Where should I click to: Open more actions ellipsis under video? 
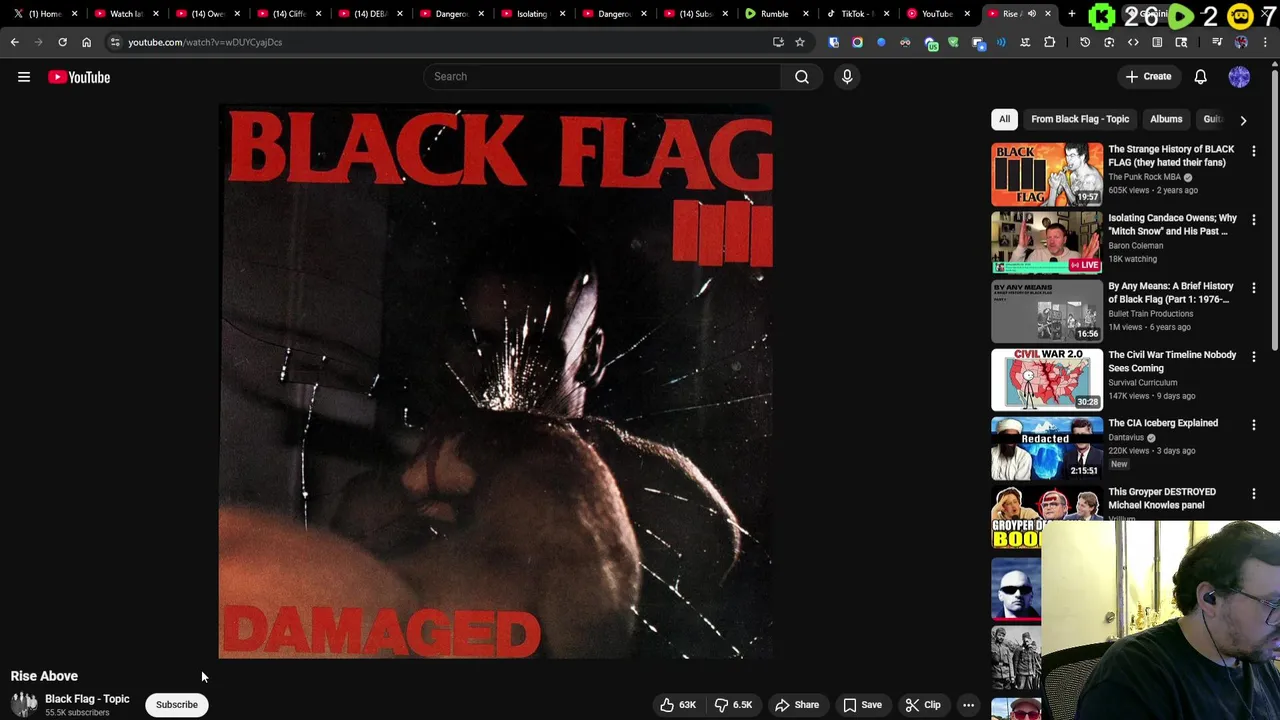click(x=968, y=705)
